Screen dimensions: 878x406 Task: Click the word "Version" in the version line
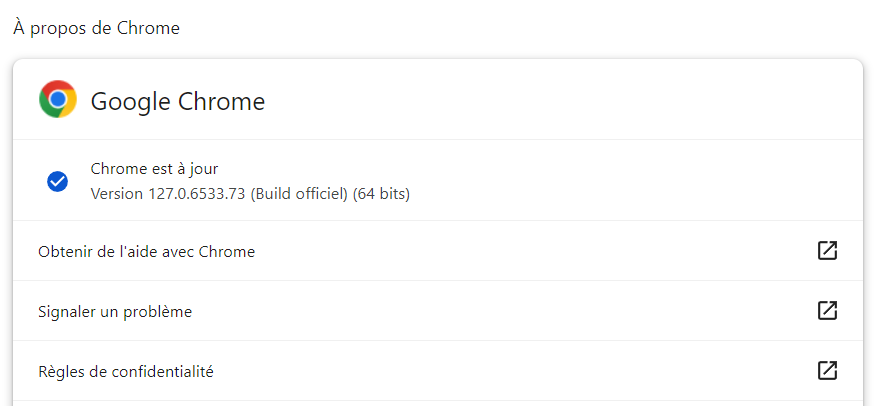tap(116, 193)
